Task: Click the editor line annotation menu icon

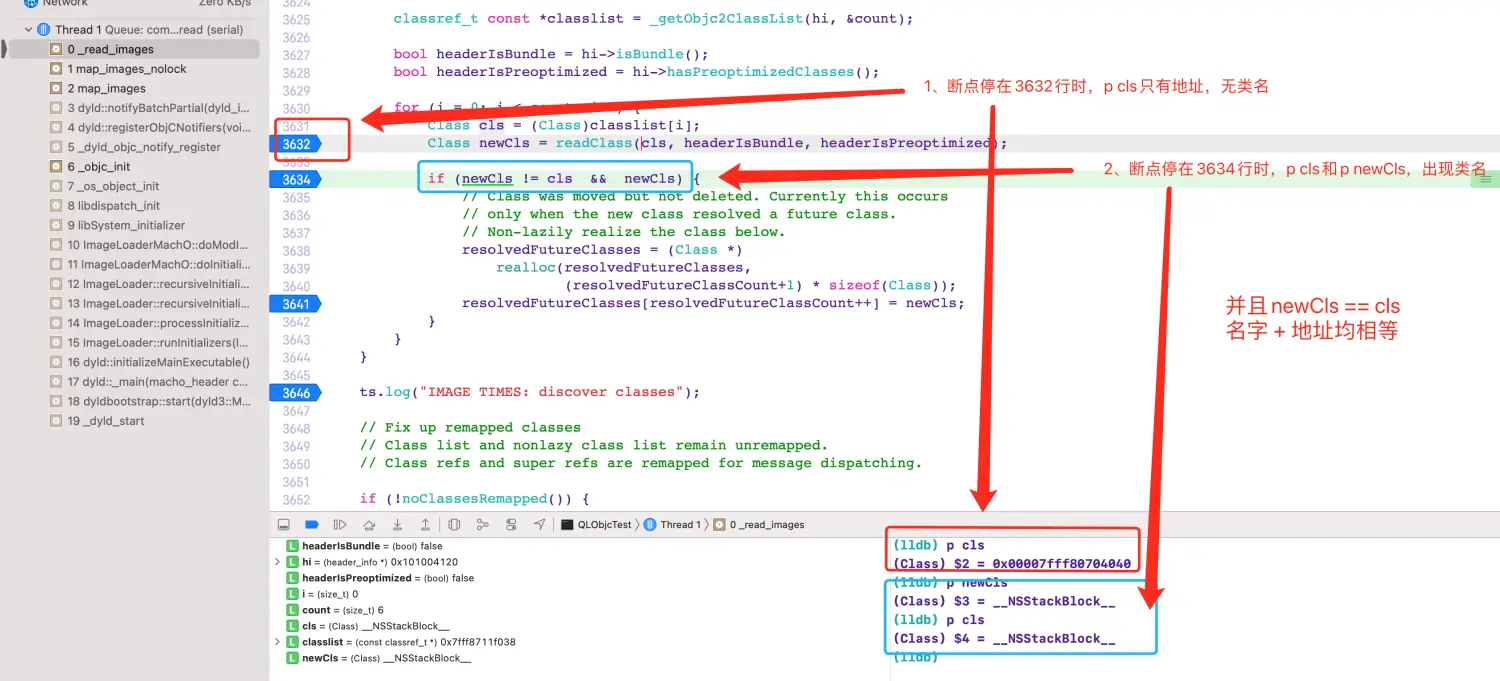Action: [1485, 179]
